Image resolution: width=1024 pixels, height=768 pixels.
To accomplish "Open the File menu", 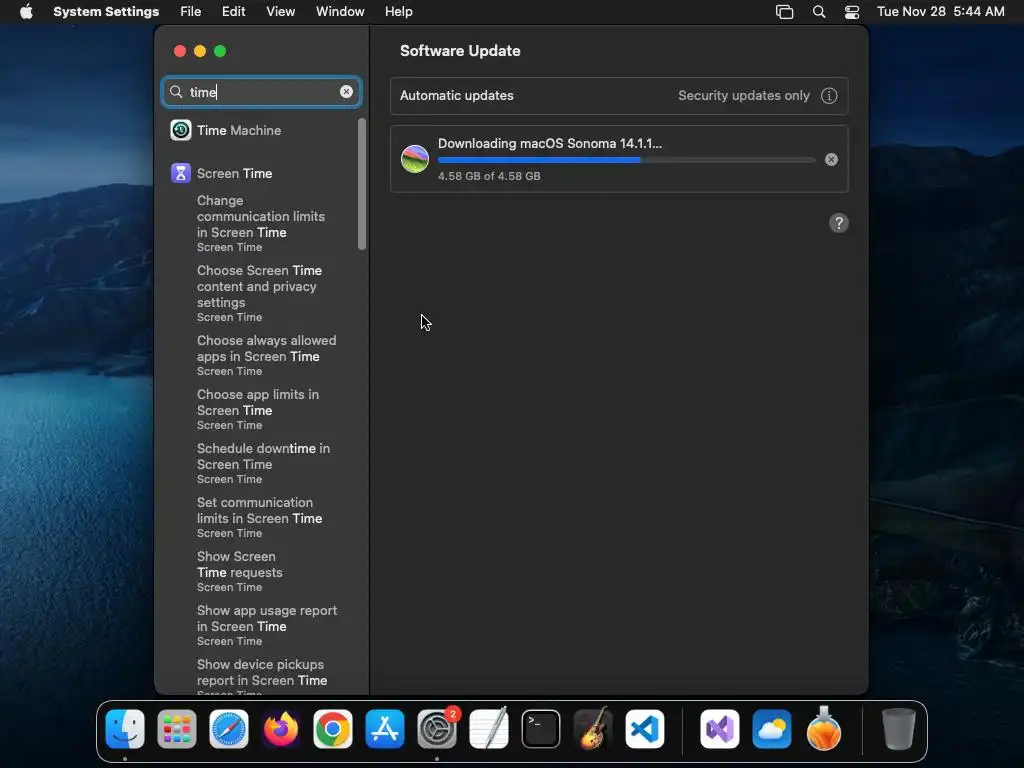I will pos(191,12).
